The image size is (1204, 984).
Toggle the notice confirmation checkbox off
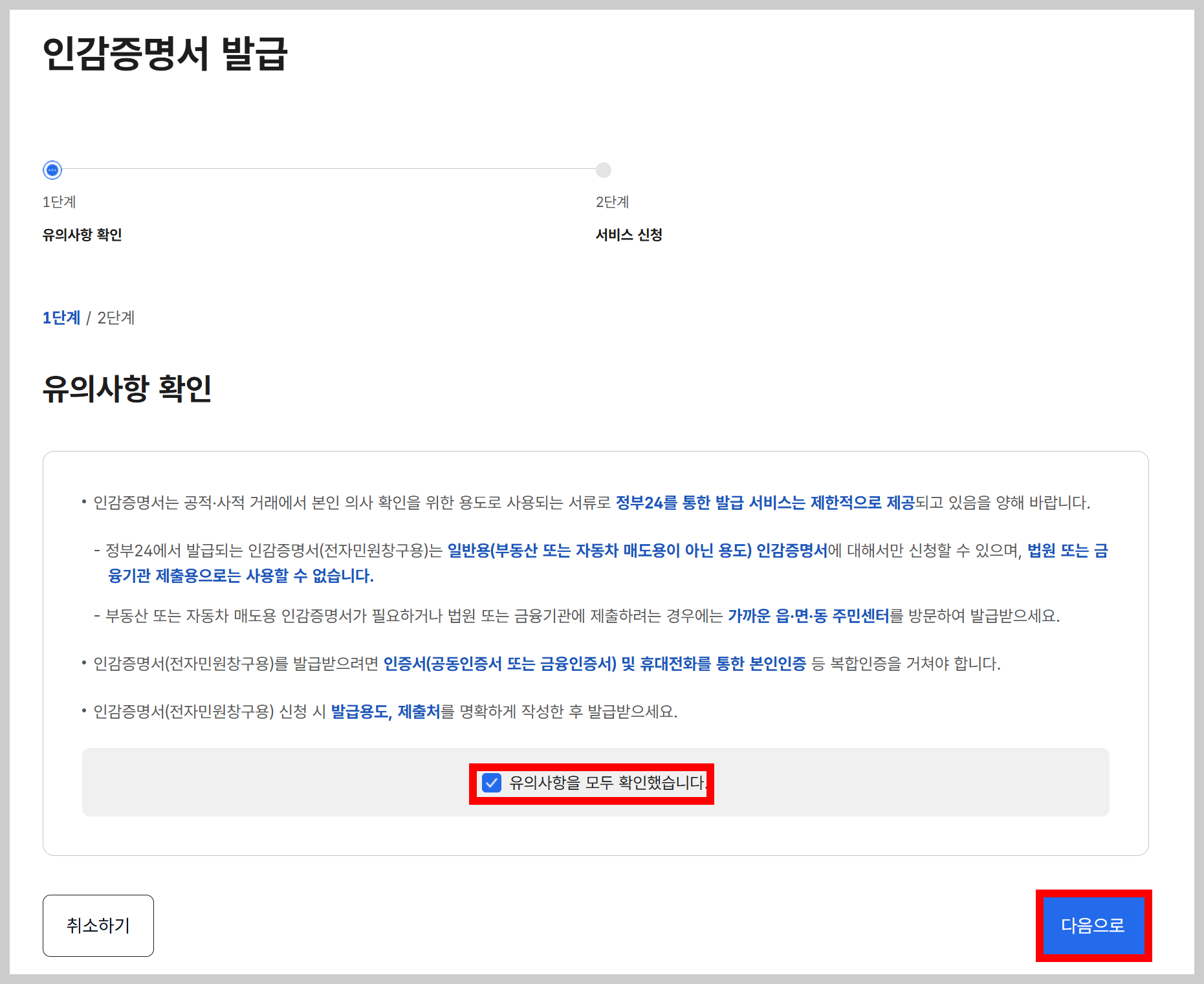coord(492,784)
